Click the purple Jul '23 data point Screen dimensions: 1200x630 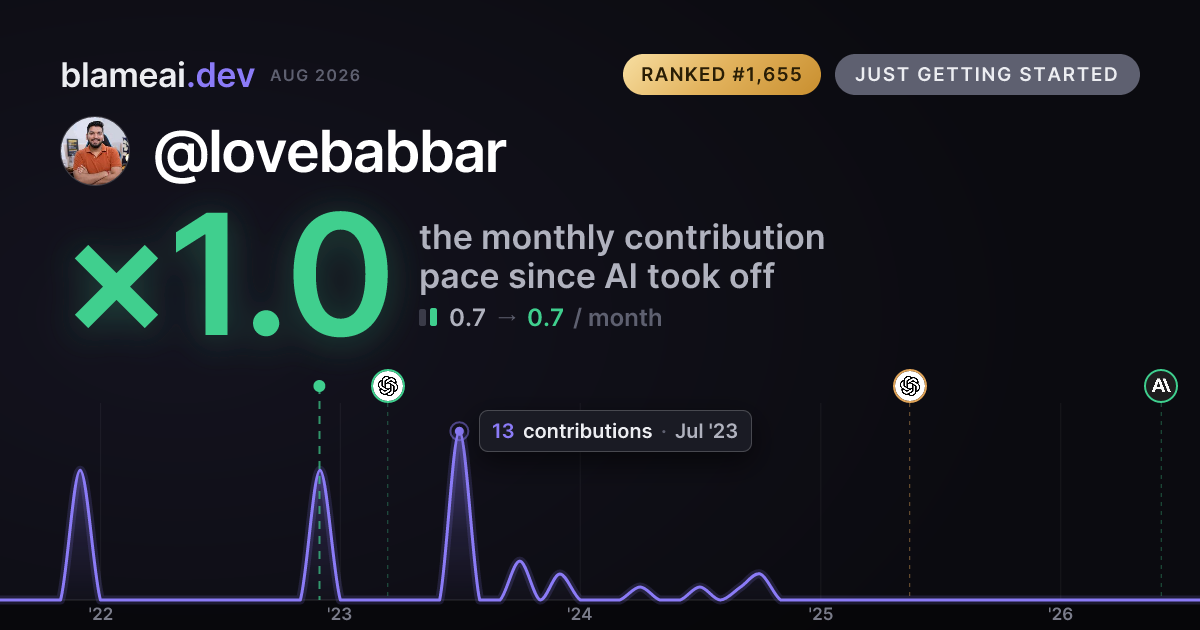tap(459, 432)
